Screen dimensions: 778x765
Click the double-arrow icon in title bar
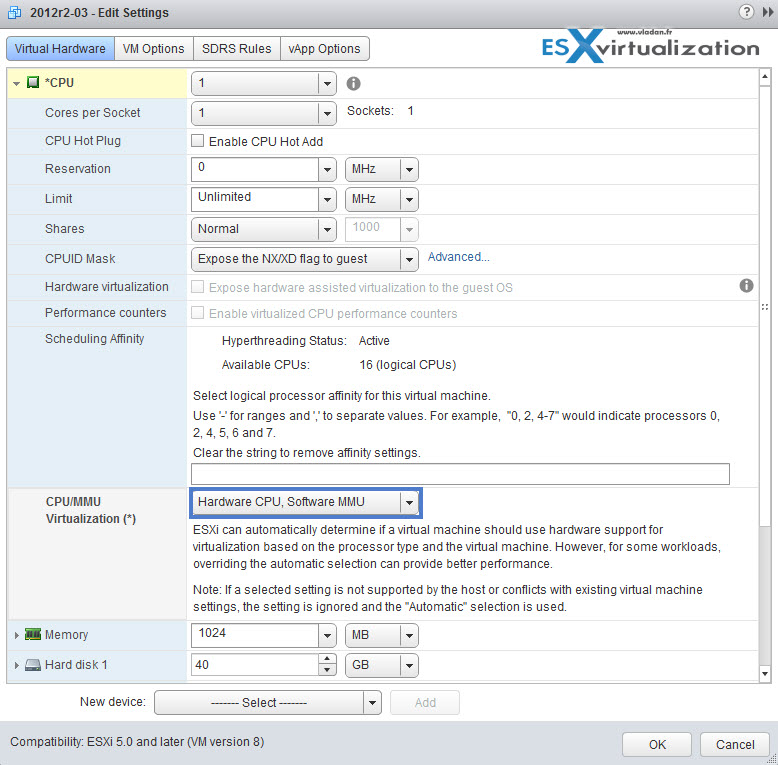point(768,12)
